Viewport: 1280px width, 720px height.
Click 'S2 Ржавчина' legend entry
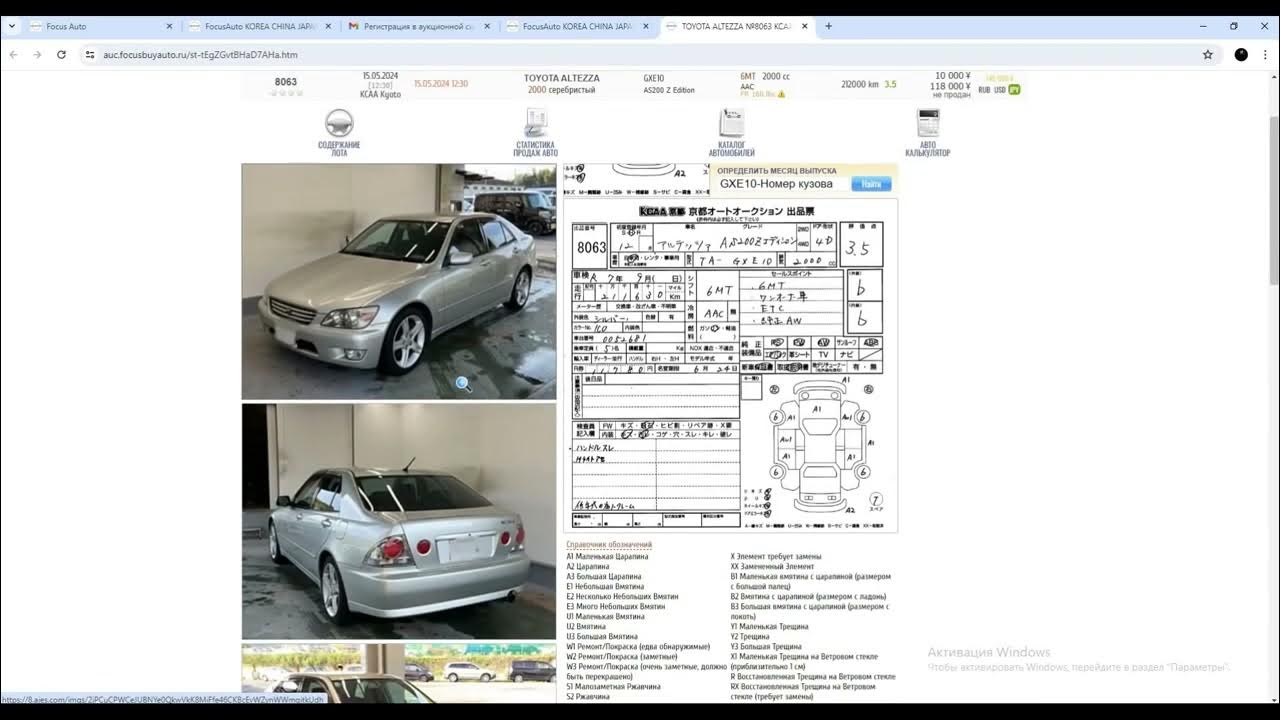587,696
